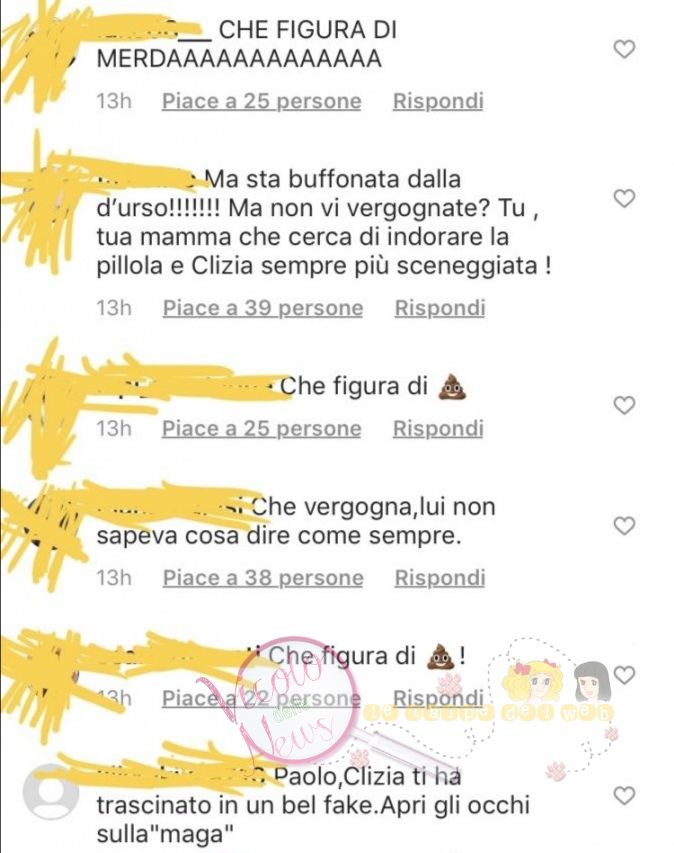Like the 'Che figura di 💩 !' comment
The image size is (674, 853).
tap(624, 675)
